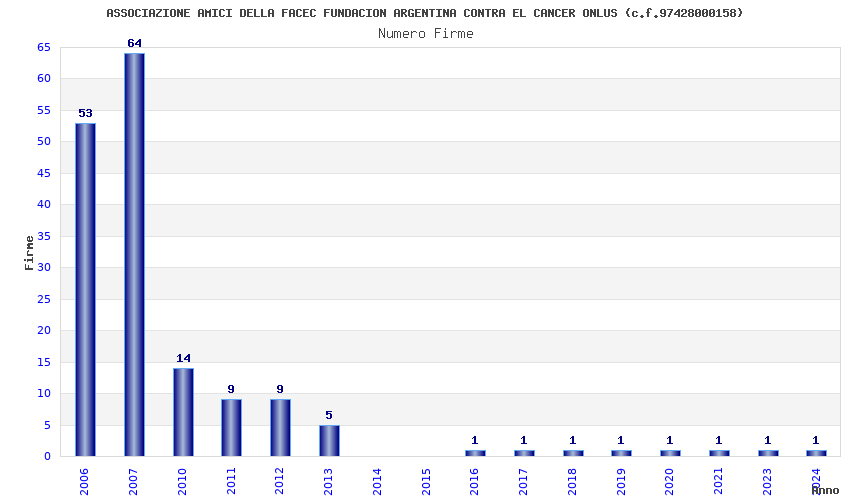Viewport: 850px width, 500px height.
Task: Click the Anno x-axis title
Action: (x=825, y=490)
